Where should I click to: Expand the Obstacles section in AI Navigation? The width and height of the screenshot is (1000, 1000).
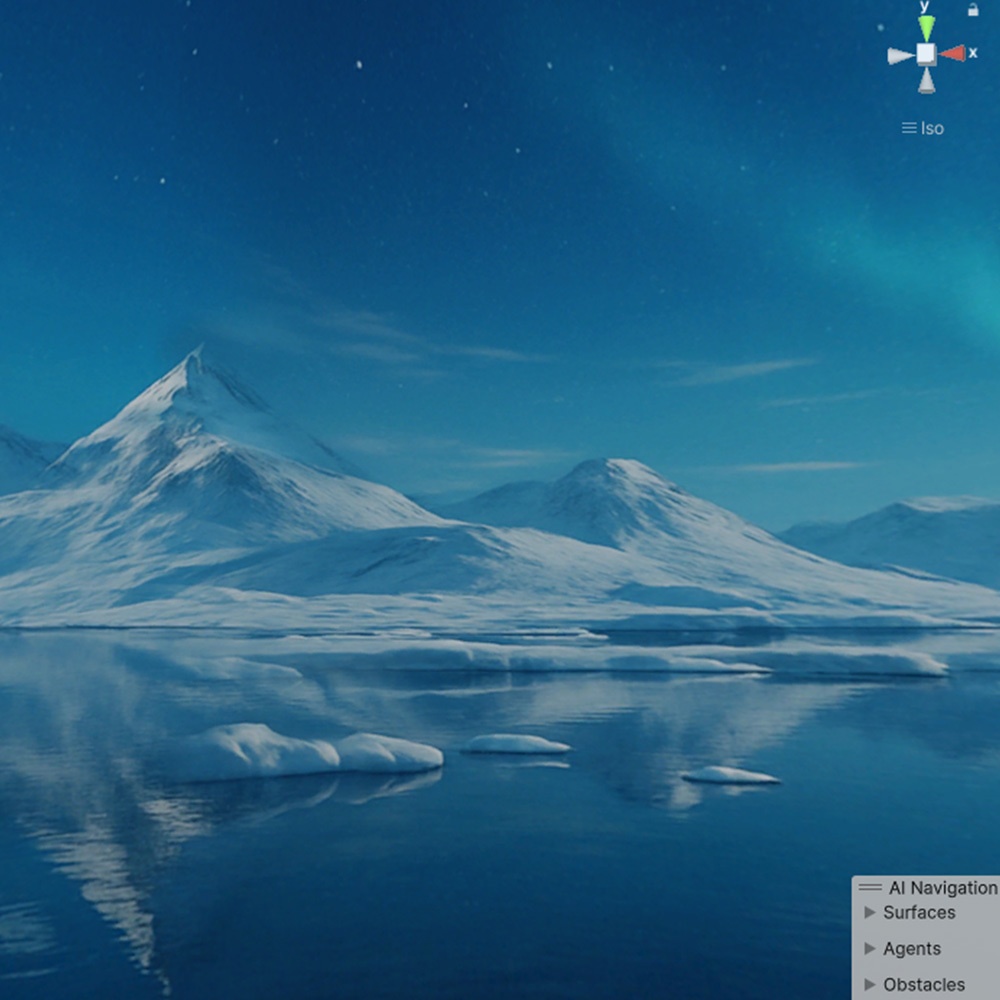[x=870, y=984]
